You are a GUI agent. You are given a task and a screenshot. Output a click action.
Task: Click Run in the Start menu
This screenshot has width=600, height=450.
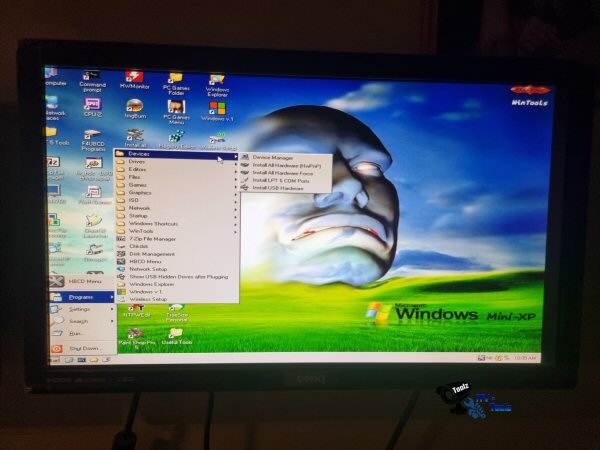coord(75,333)
